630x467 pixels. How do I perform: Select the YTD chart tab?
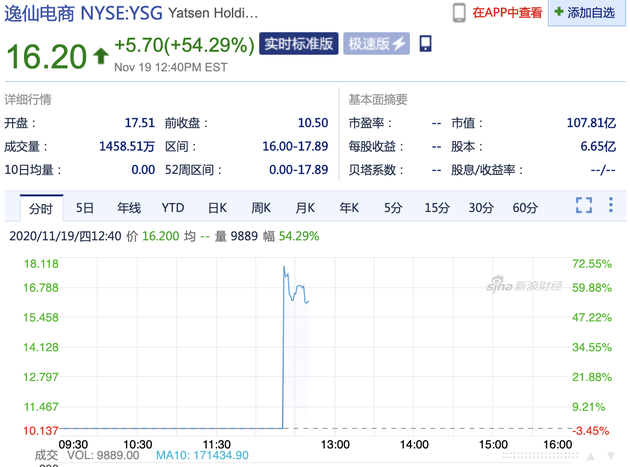(x=173, y=208)
